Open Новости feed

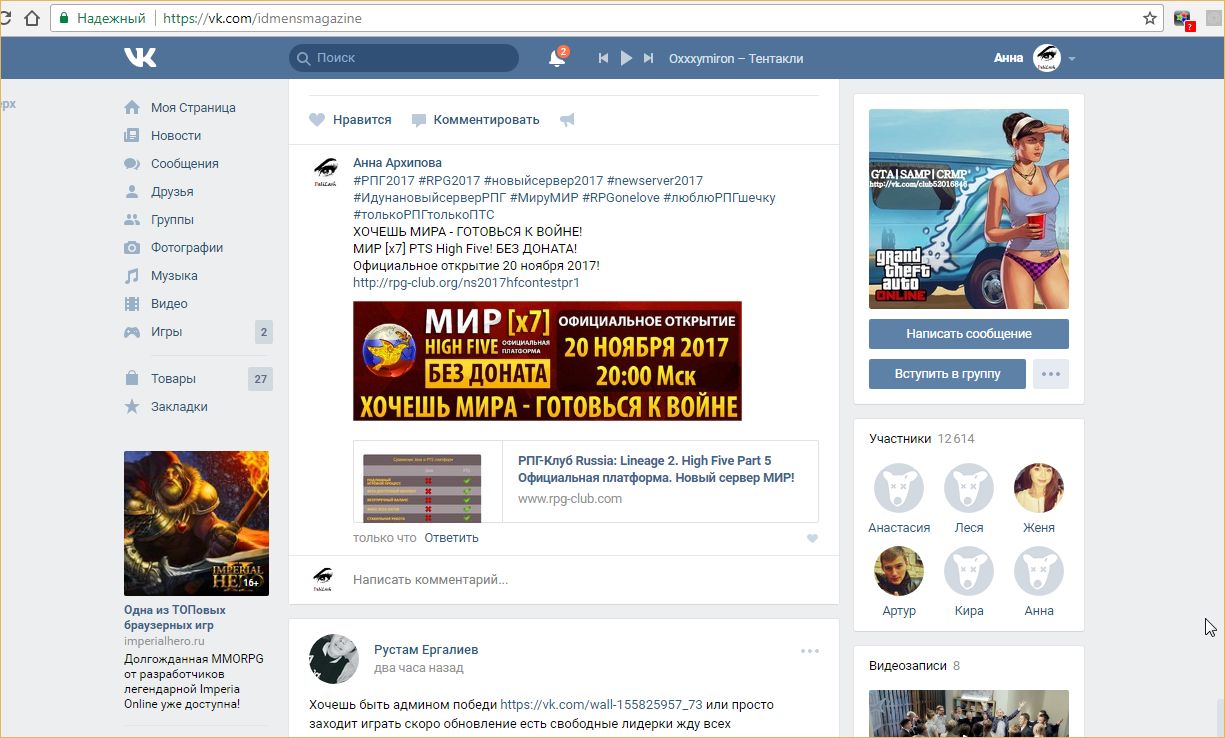[x=176, y=135]
